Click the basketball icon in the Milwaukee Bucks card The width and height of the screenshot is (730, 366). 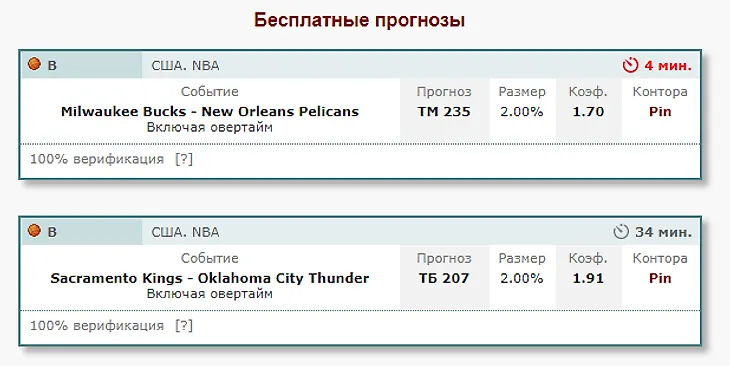[34, 64]
